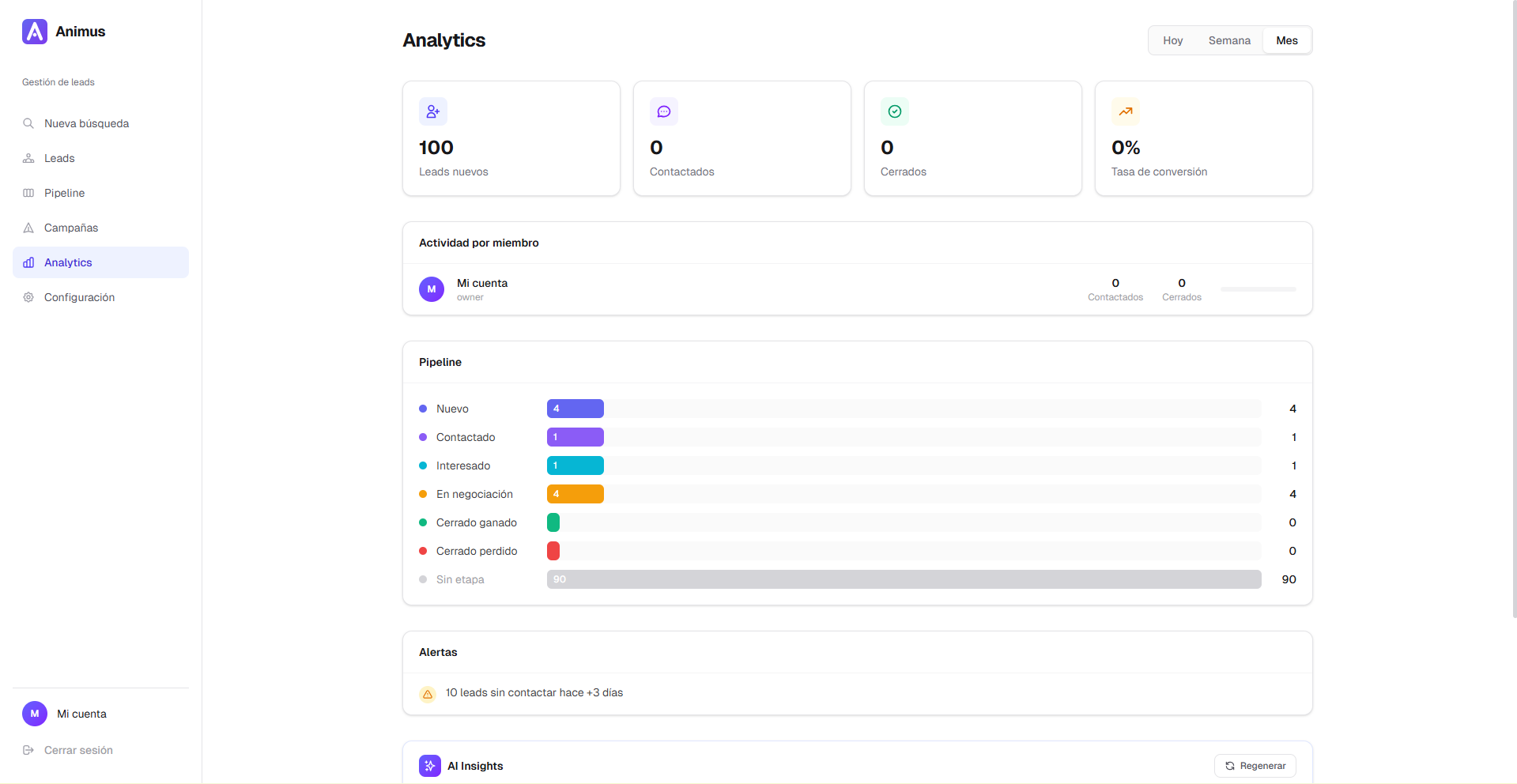
Task: Open Mi cuenta avatar at sidebar bottom
Action: 34,714
